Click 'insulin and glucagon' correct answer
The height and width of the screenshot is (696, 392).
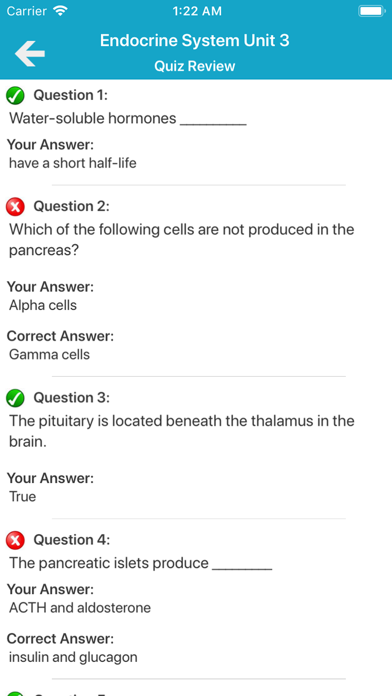(x=73, y=657)
